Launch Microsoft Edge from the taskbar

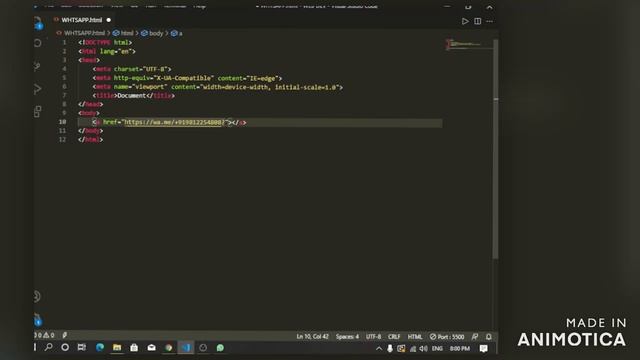pyautogui.click(x=100, y=347)
